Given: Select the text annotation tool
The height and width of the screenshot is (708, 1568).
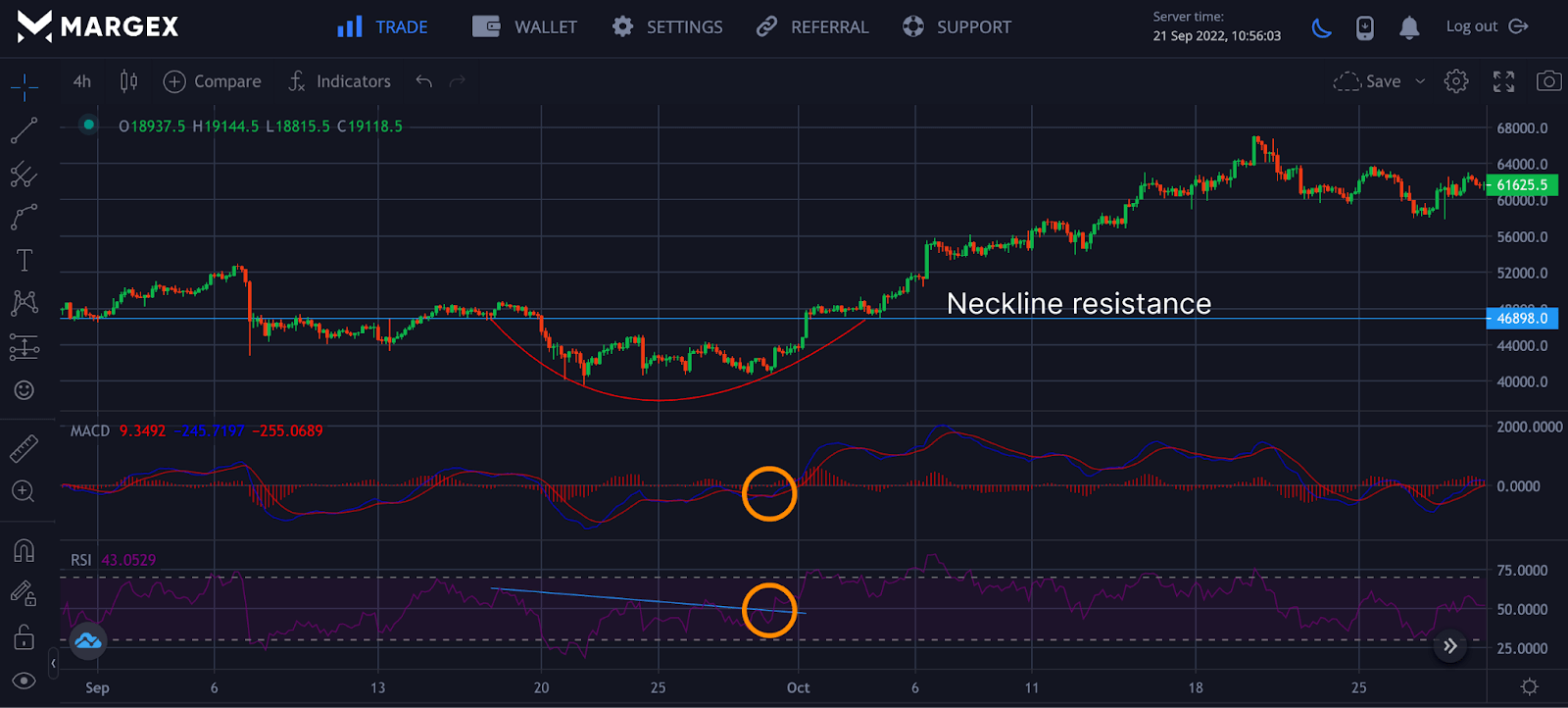Looking at the screenshot, I should pyautogui.click(x=24, y=260).
